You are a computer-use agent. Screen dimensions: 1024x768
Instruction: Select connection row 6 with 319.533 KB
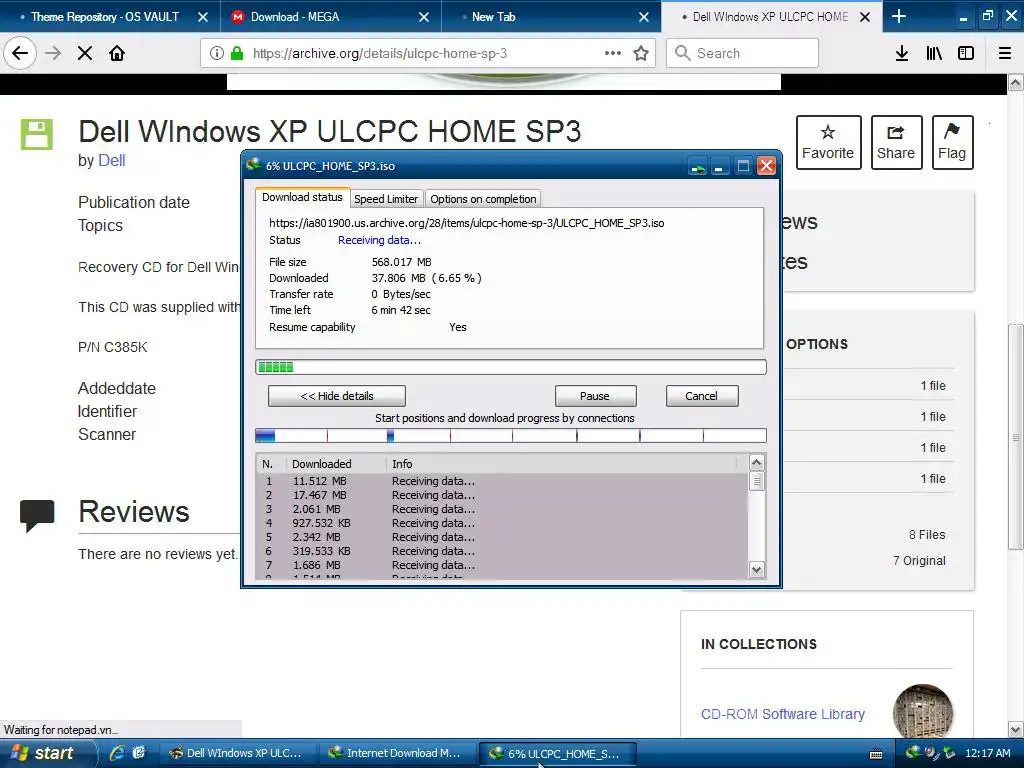tap(502, 551)
